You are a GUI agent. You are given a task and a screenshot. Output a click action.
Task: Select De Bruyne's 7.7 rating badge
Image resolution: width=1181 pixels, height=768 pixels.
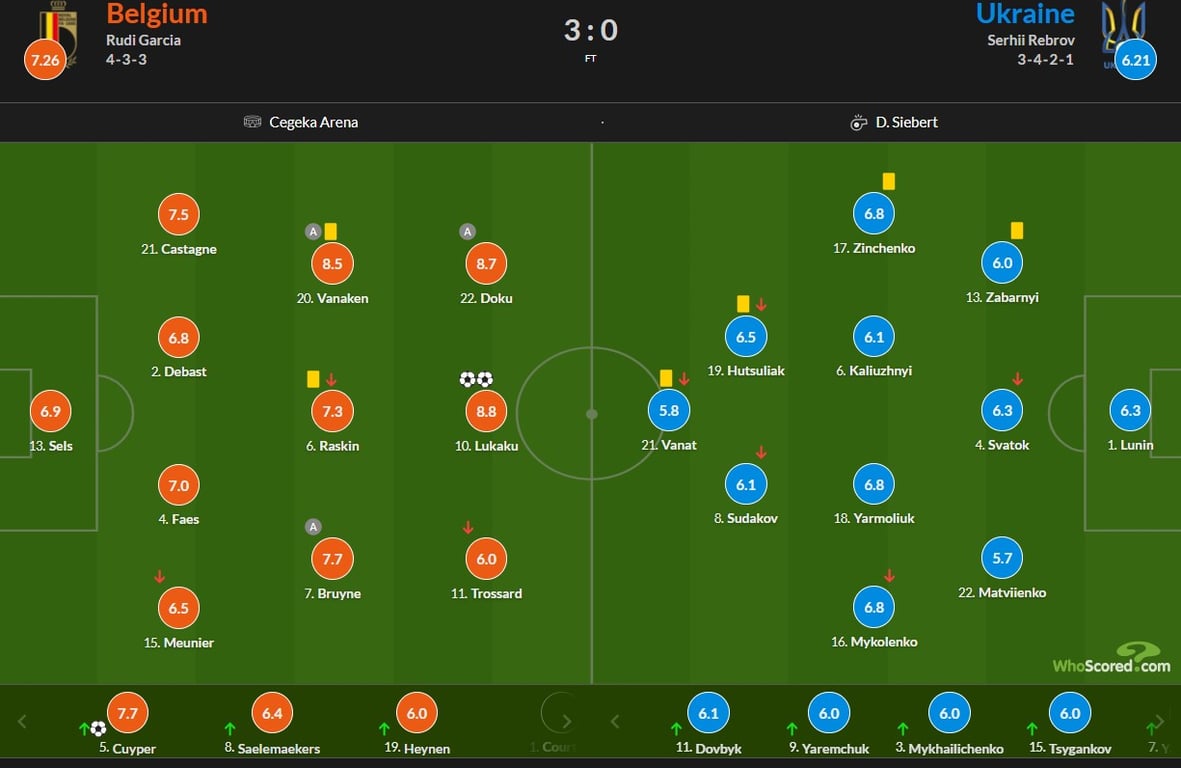point(332,559)
